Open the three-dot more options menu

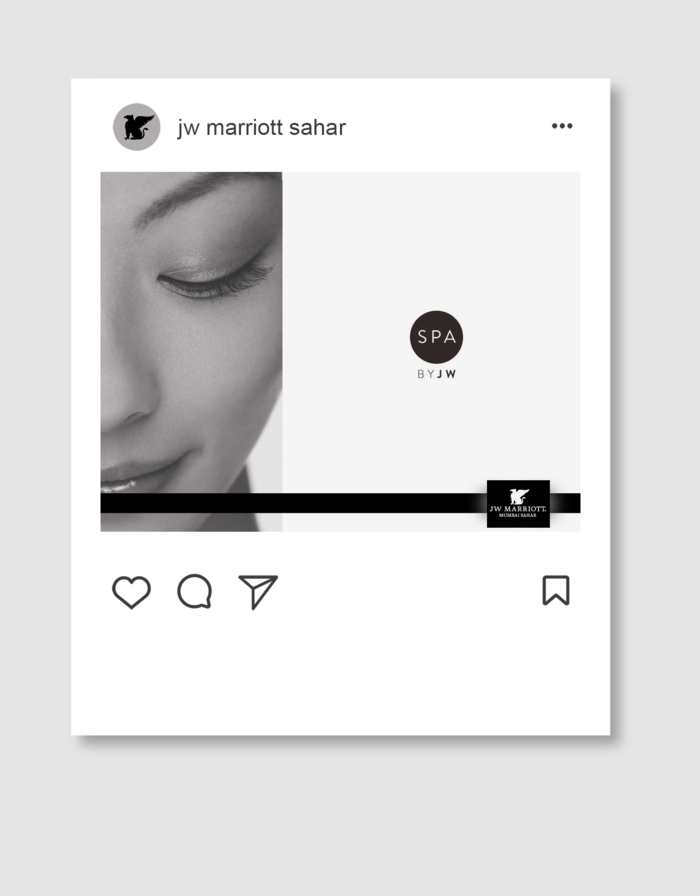point(562,126)
